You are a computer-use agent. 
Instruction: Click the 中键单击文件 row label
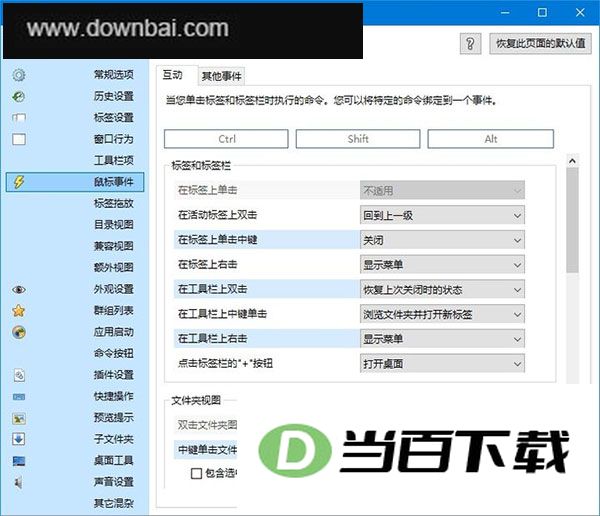pyautogui.click(x=207, y=450)
